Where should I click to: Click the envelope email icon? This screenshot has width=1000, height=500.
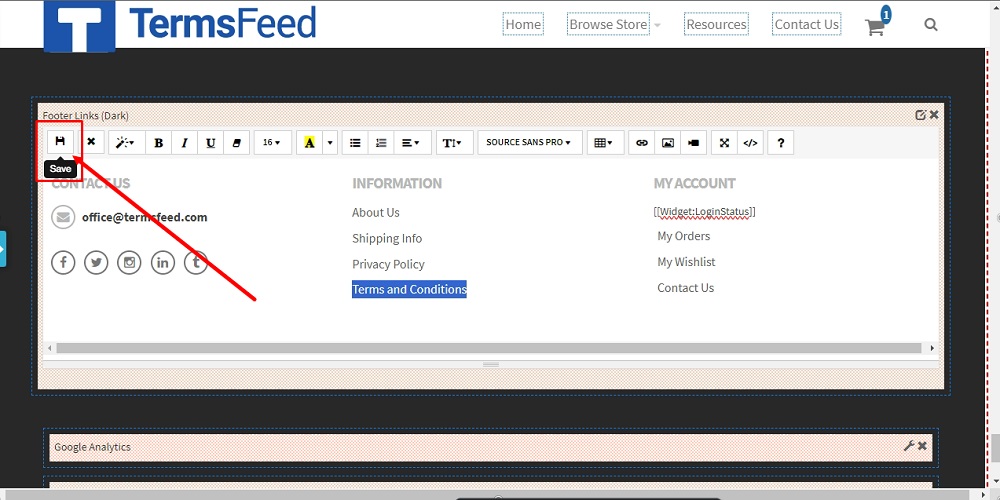click(63, 217)
